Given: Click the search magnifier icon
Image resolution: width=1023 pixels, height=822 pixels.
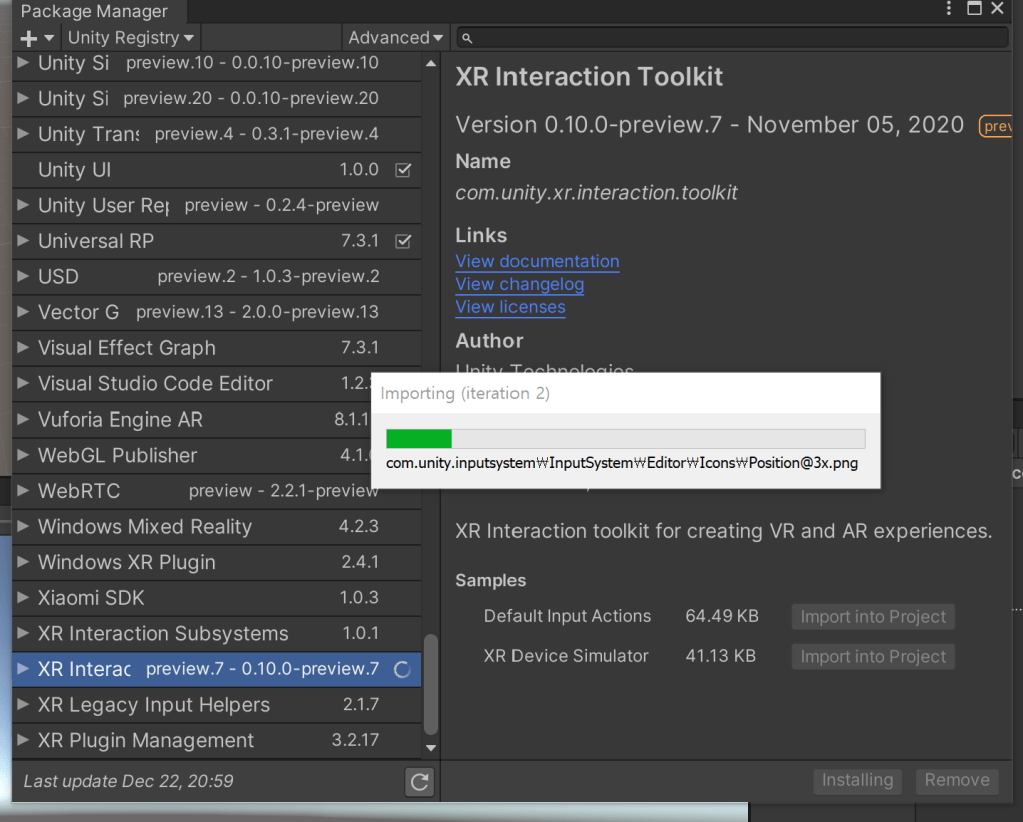Looking at the screenshot, I should [466, 38].
